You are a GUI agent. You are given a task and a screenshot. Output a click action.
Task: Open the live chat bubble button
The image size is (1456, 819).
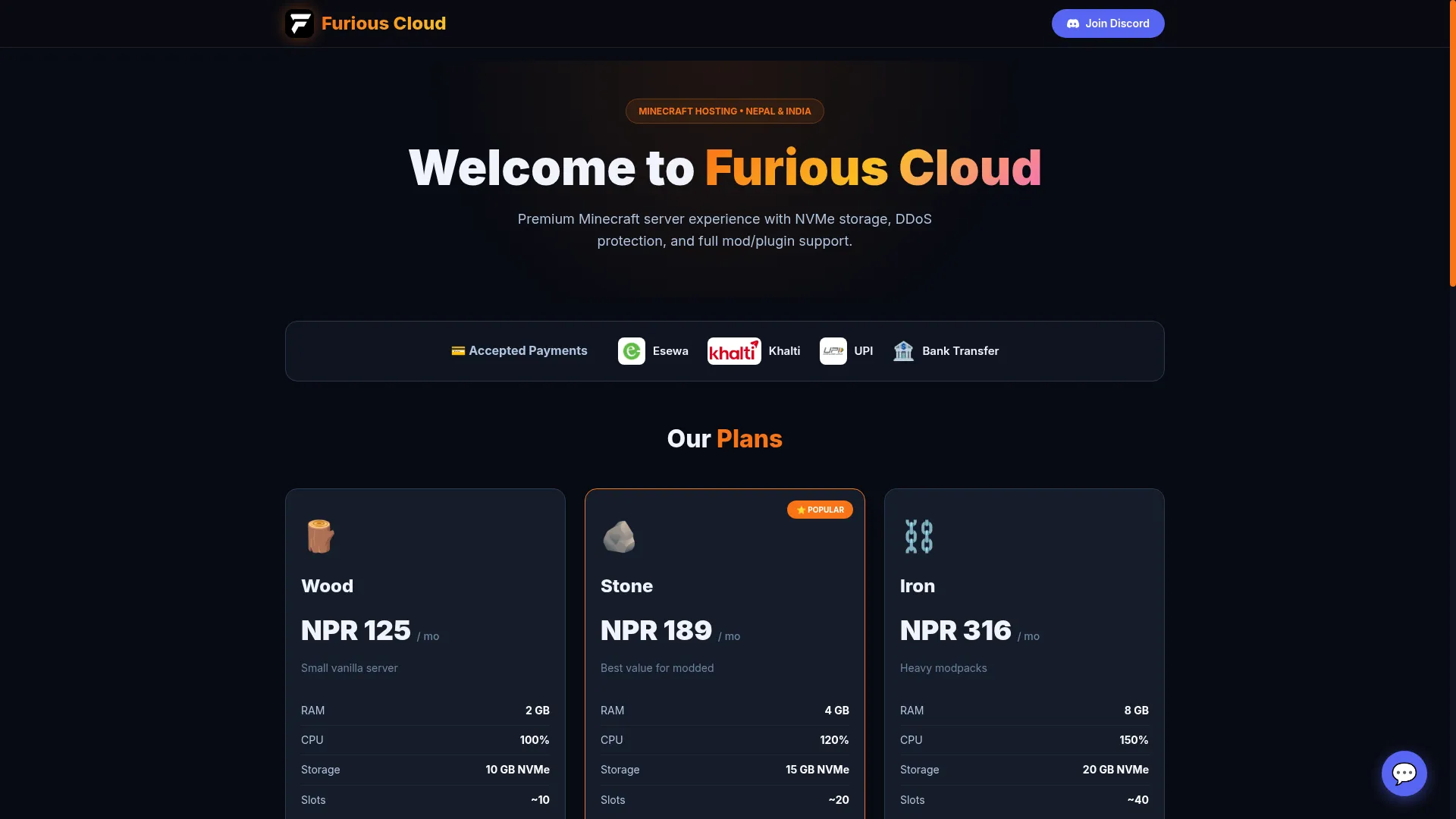[x=1404, y=773]
